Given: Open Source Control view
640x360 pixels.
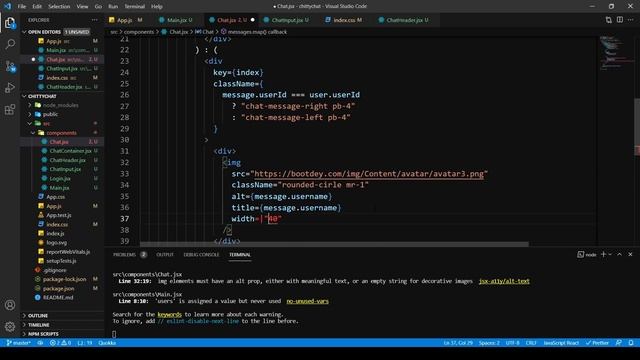Looking at the screenshot, I should pos(10,66).
